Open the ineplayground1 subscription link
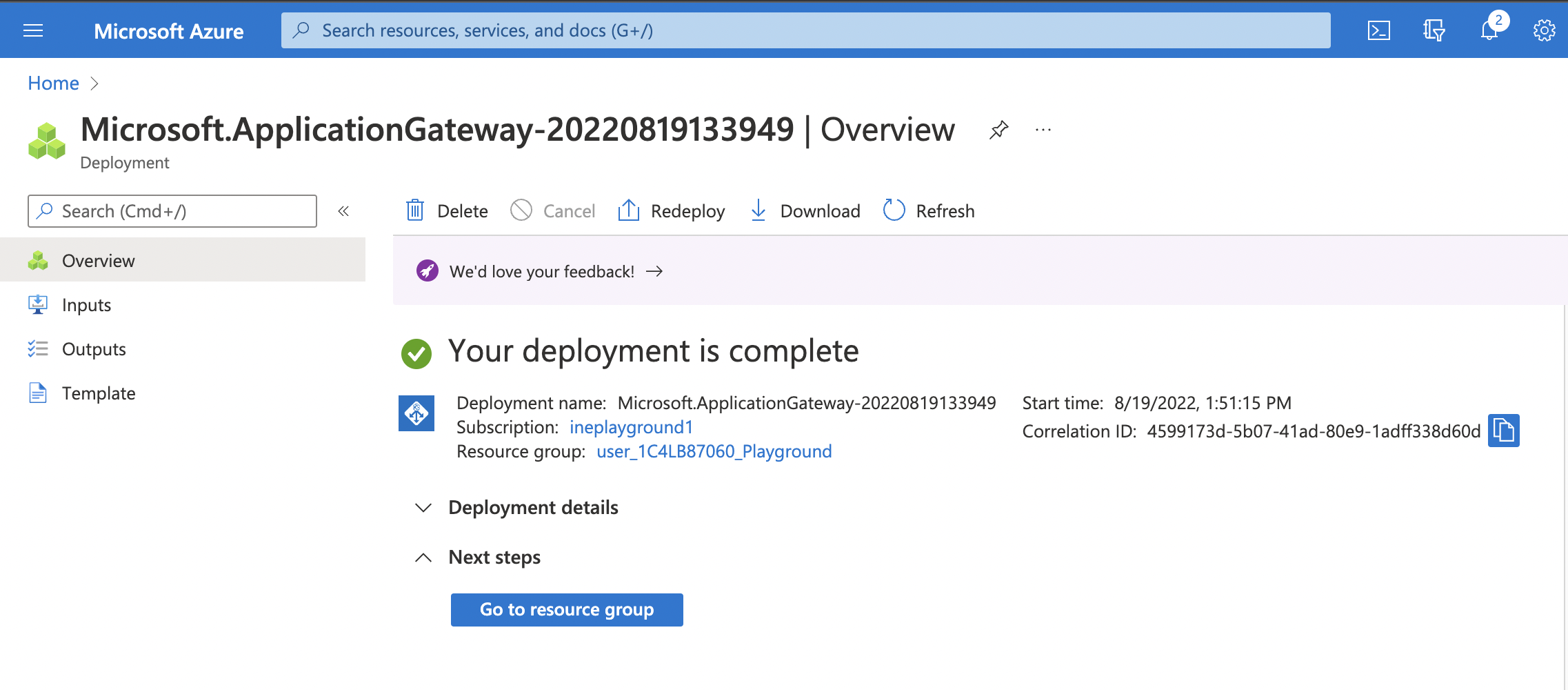 click(x=631, y=427)
